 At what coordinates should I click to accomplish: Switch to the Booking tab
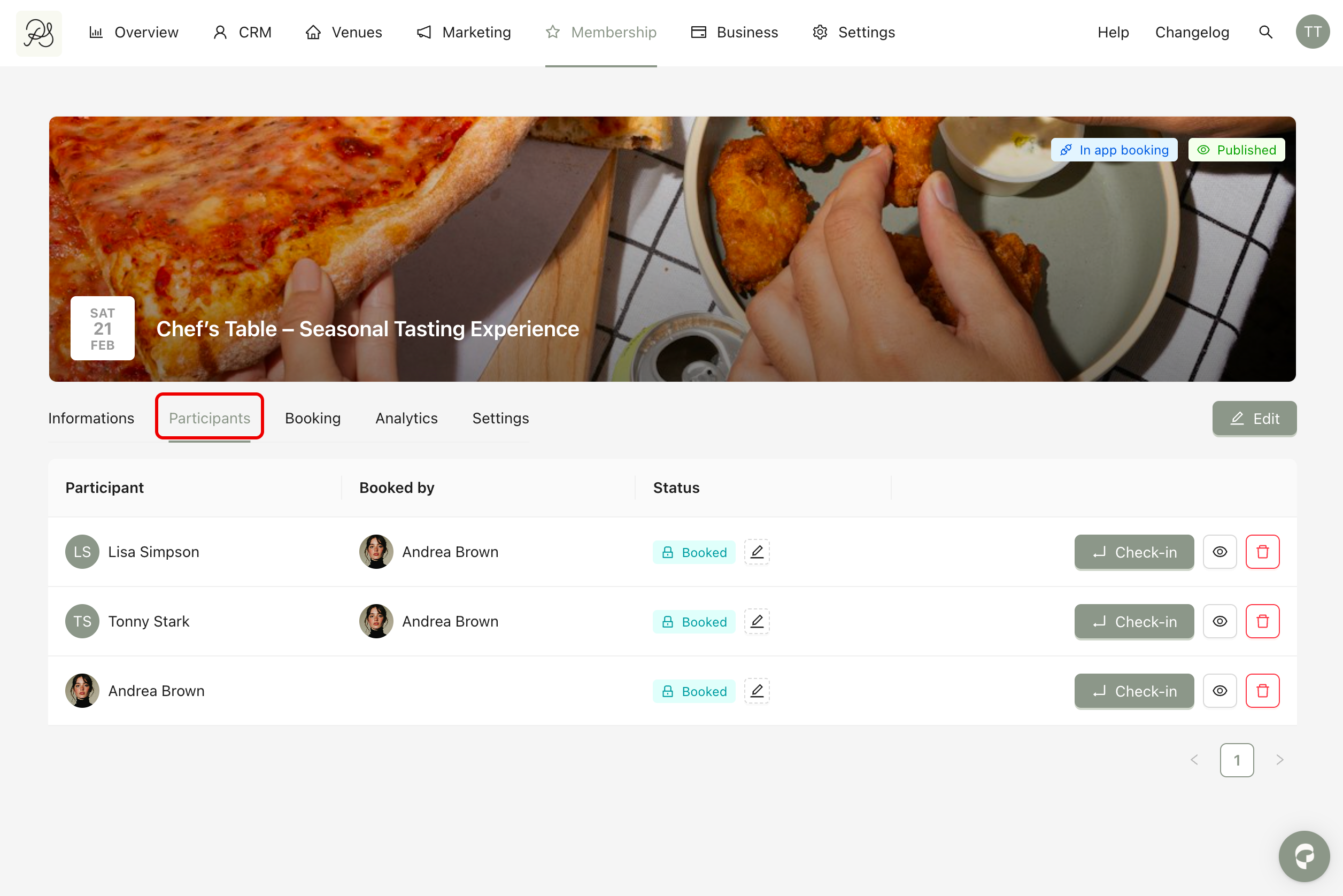[x=313, y=418]
